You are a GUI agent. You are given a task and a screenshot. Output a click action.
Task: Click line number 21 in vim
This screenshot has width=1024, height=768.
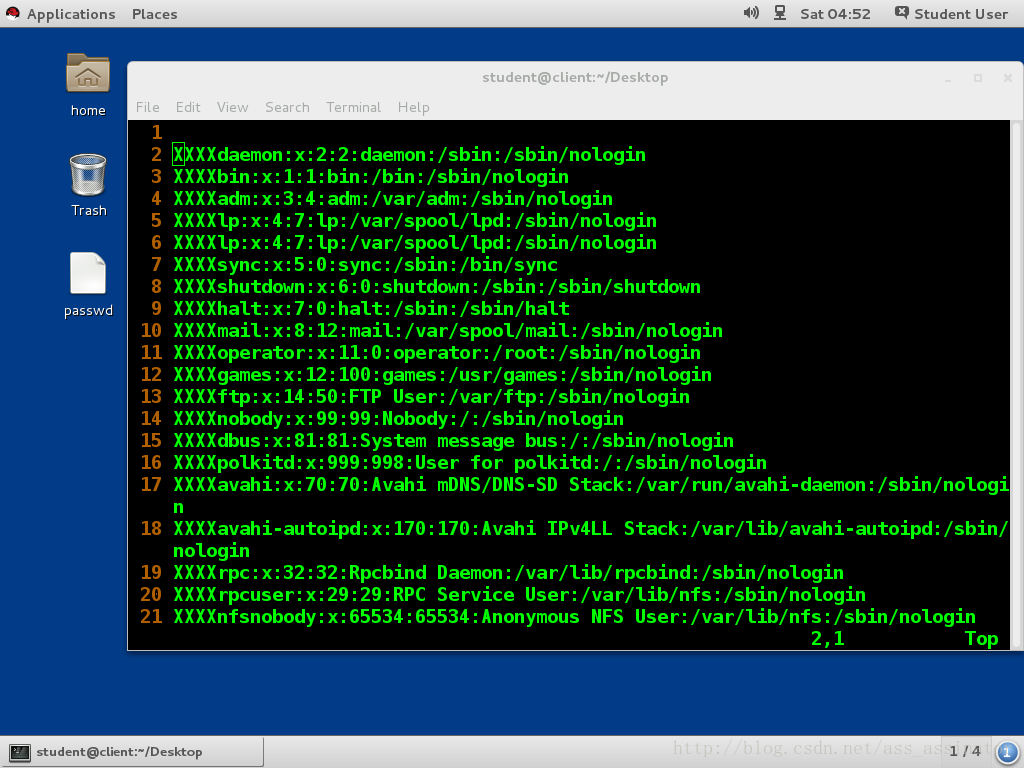pyautogui.click(x=151, y=616)
